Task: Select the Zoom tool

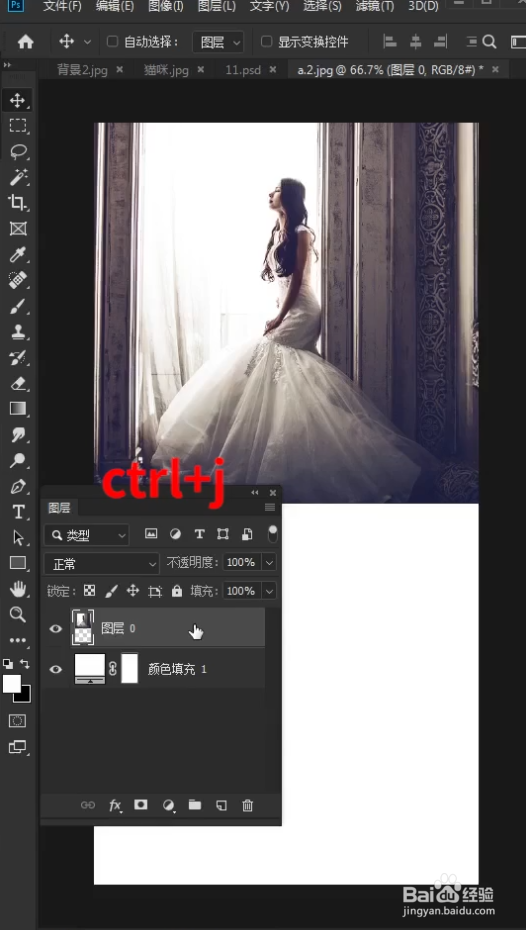Action: 17,614
